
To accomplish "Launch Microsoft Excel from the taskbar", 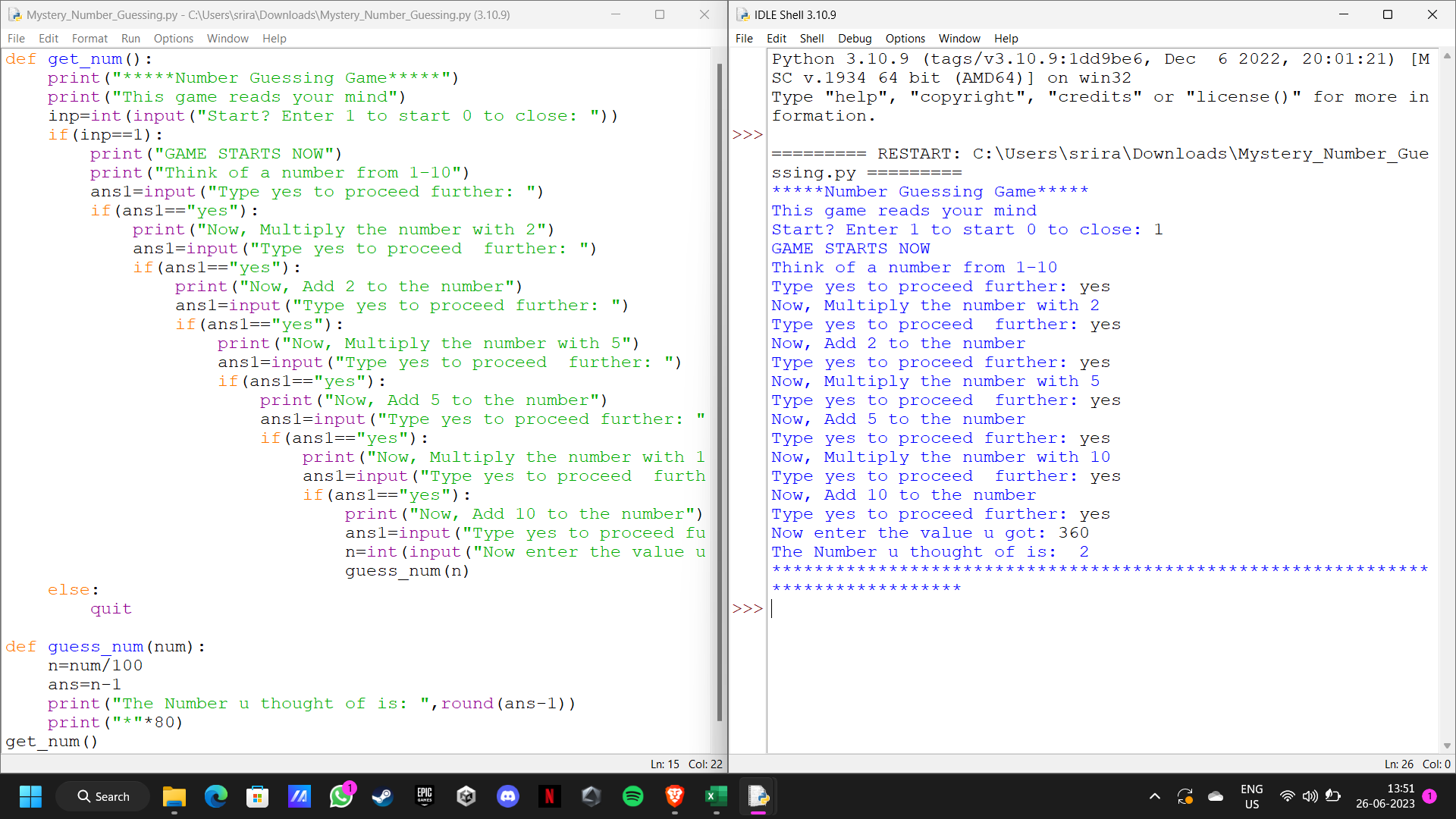I will 716,796.
